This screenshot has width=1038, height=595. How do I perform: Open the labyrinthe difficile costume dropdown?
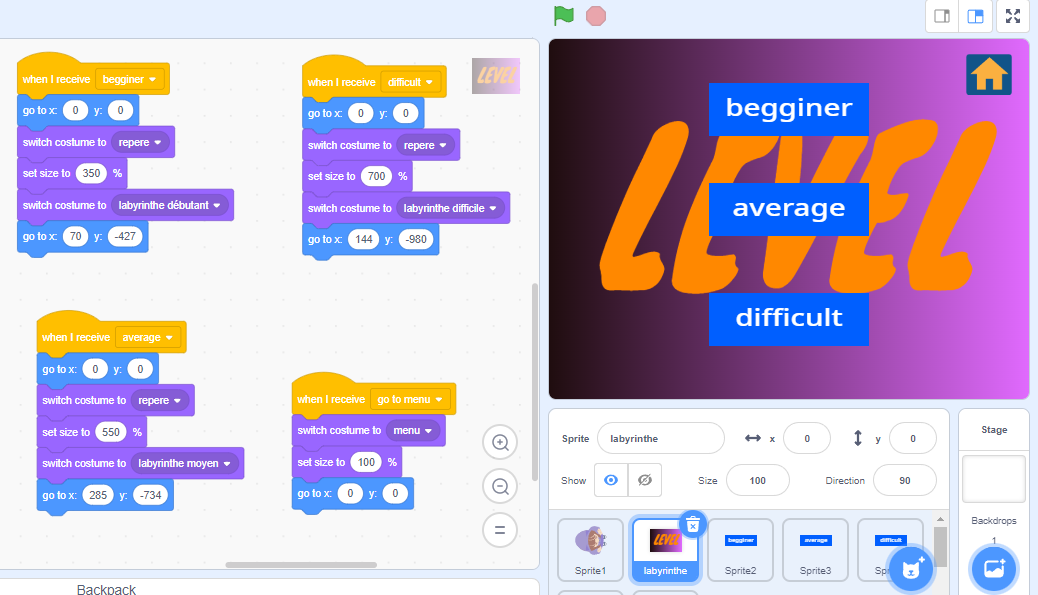click(x=451, y=208)
